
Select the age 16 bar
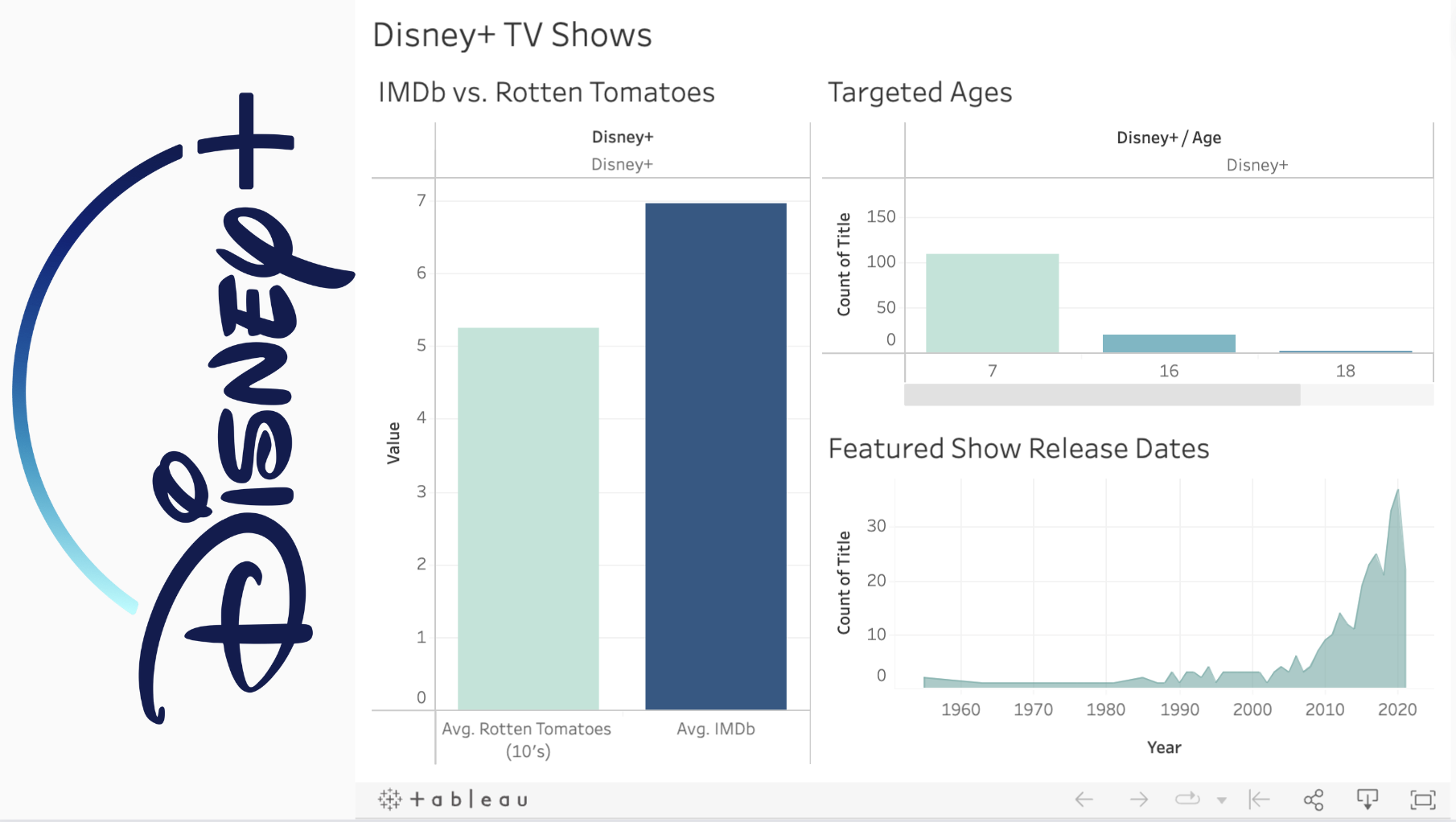pos(1169,343)
